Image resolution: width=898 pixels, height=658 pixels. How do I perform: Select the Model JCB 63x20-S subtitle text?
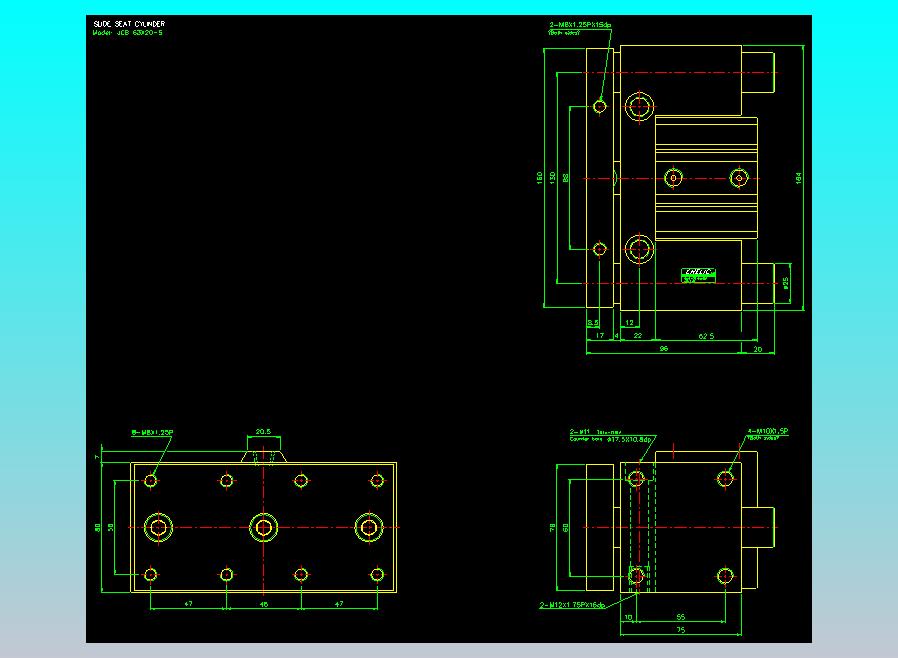pos(127,32)
